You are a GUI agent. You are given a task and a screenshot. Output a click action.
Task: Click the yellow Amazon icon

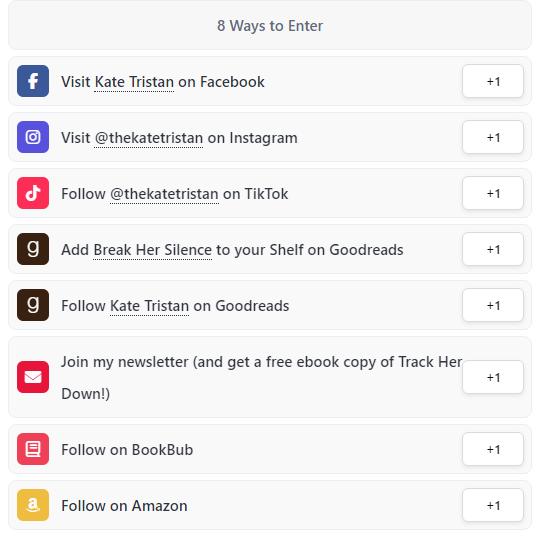click(x=33, y=505)
